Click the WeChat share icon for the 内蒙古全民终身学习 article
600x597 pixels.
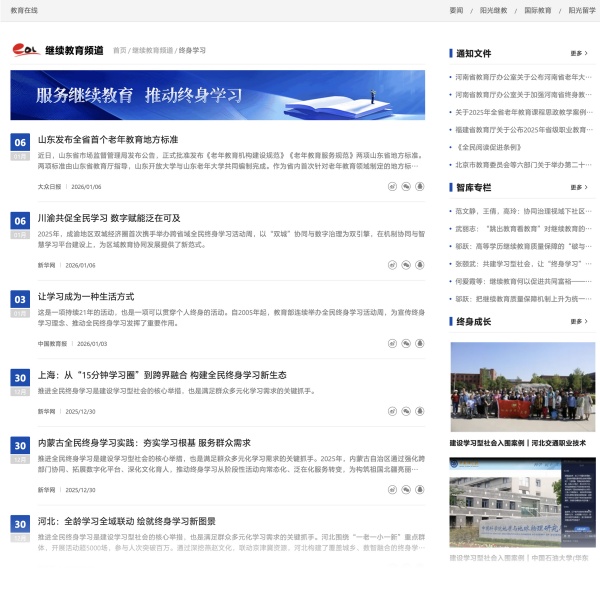pyautogui.click(x=407, y=490)
